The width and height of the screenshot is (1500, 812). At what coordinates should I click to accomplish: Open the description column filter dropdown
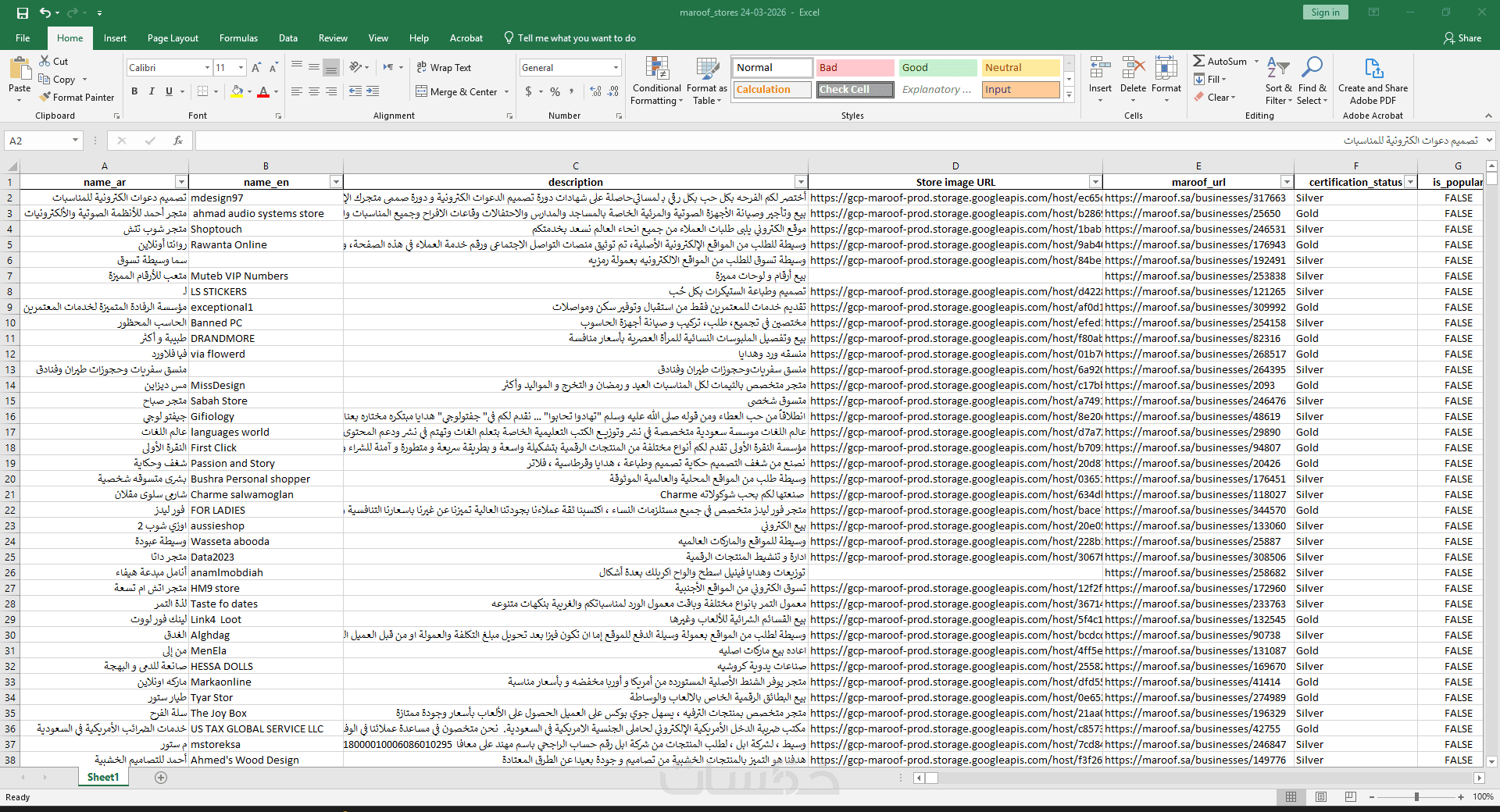801,182
